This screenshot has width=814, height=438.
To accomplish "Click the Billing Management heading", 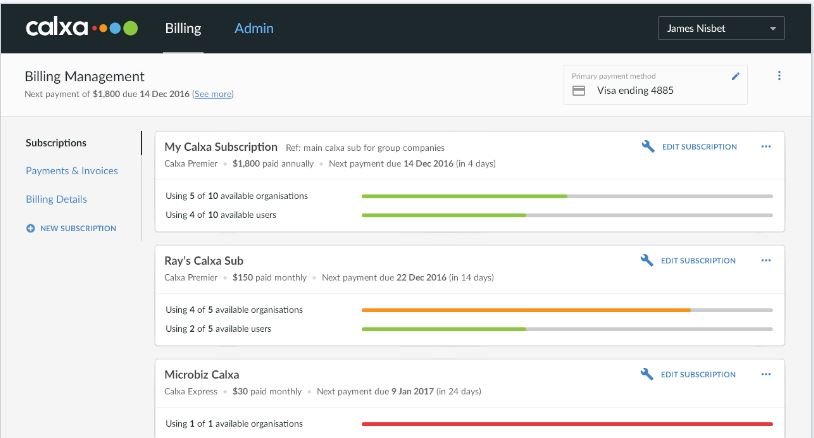I will [x=84, y=76].
